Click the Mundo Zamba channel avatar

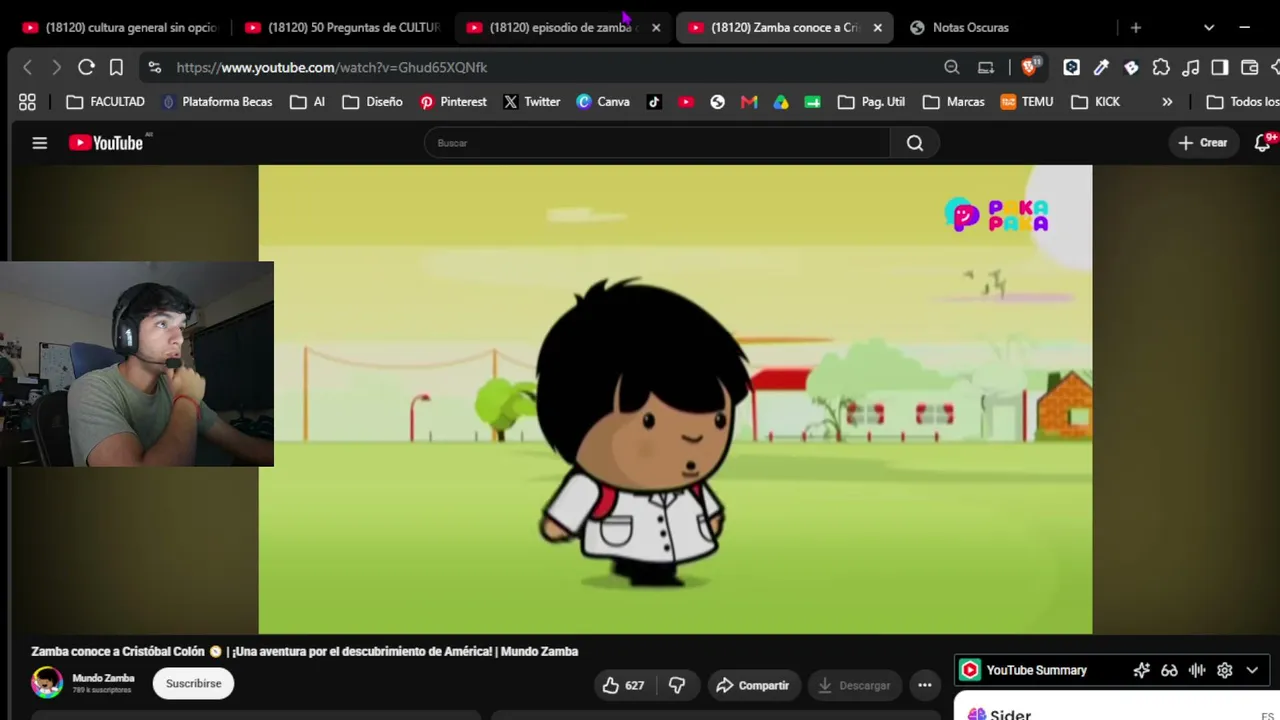[47, 683]
